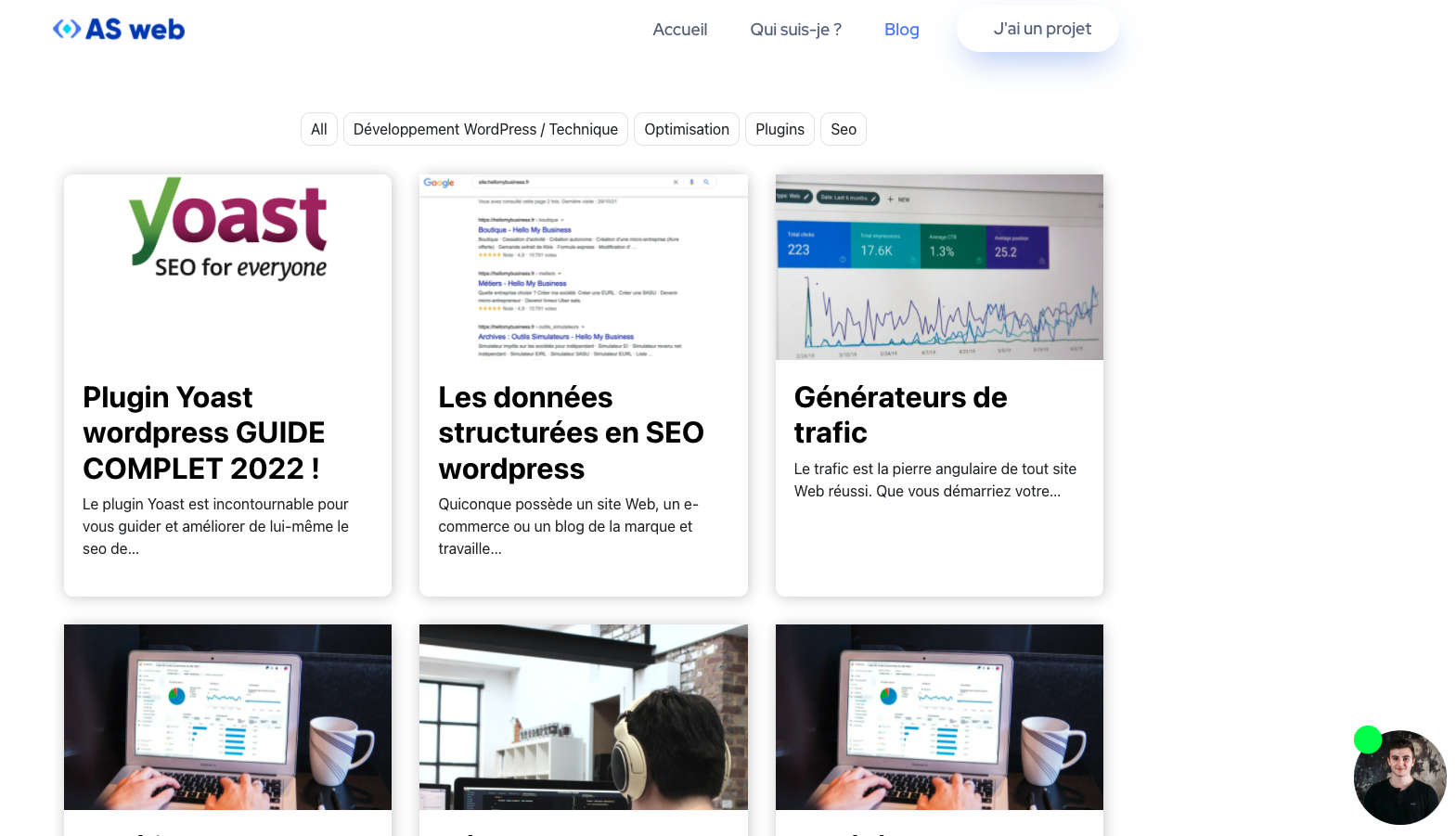The image size is (1456, 836).
Task: Filter by Développement WordPress / Technique
Action: click(485, 129)
